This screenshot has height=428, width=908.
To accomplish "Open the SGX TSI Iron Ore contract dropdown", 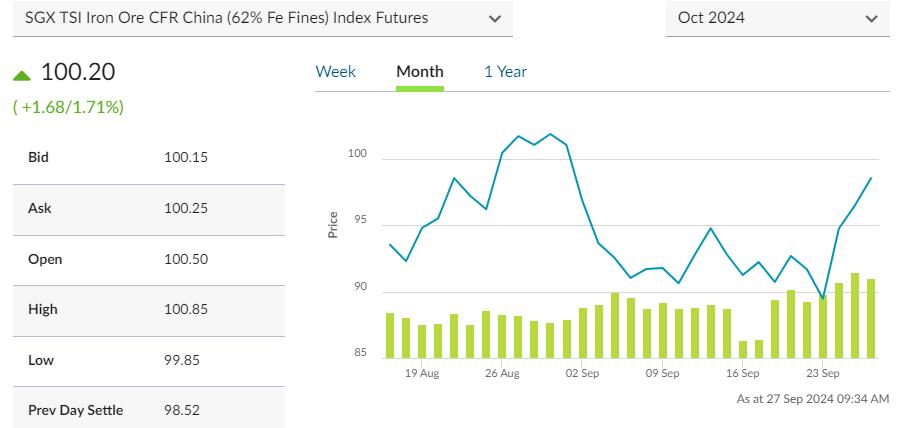I will click(262, 18).
